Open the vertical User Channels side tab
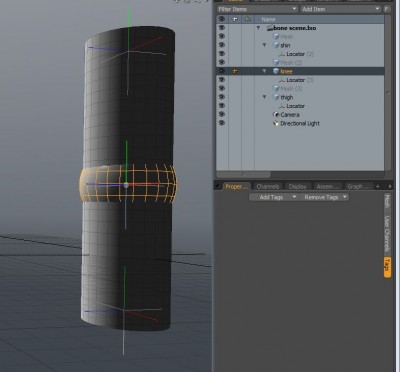This screenshot has width=400, height=372. 387,233
